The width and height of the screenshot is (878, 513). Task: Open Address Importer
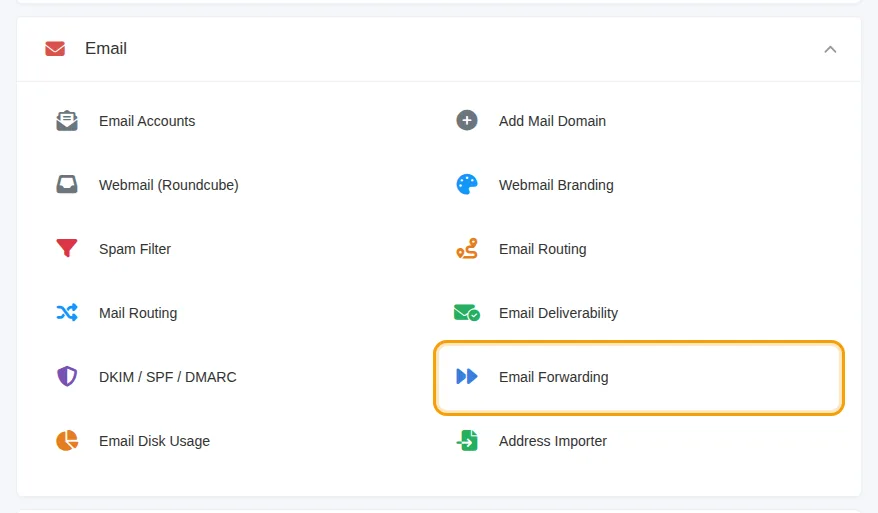click(x=553, y=441)
